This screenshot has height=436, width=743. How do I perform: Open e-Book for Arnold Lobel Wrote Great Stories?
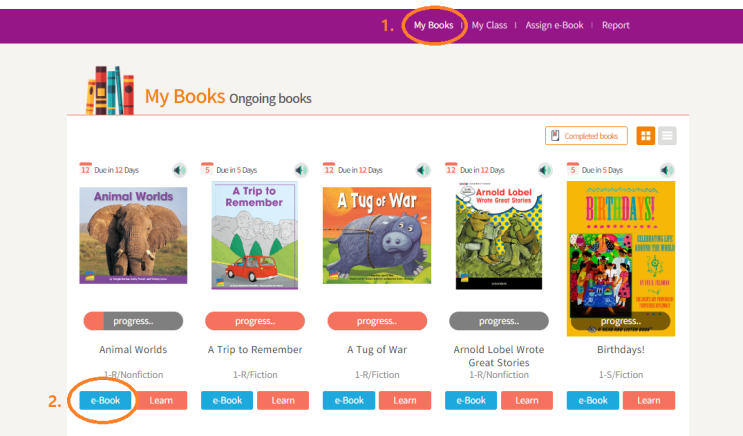tap(471, 400)
